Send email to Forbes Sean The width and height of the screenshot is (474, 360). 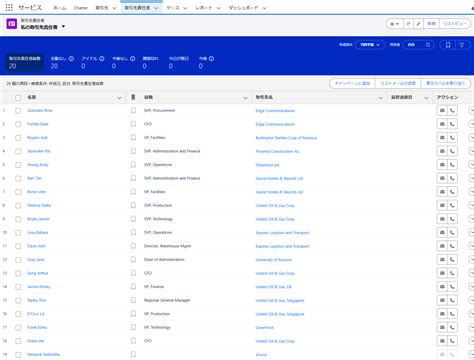[x=442, y=124]
